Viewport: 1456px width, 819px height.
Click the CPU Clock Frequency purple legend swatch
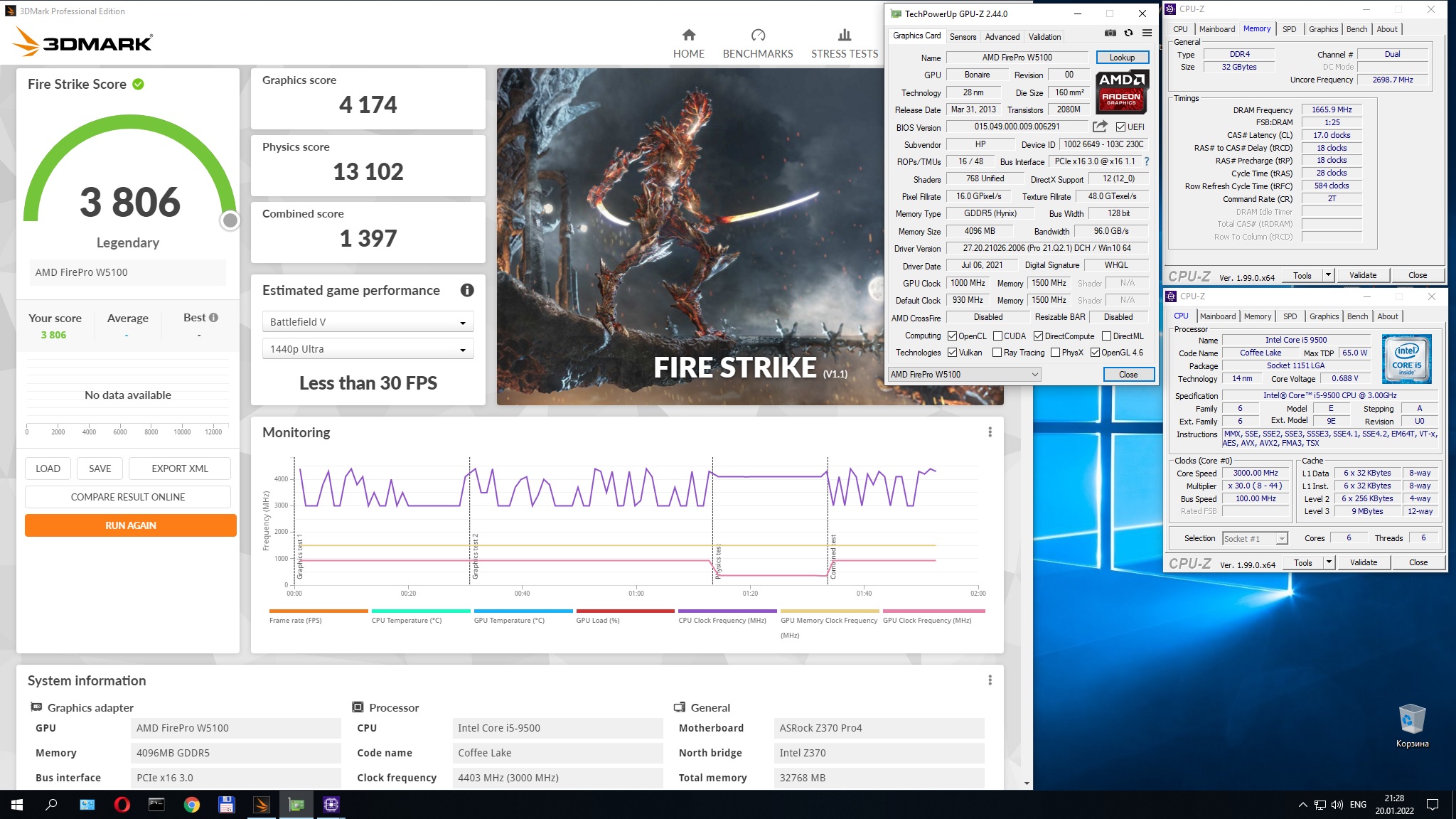727,611
